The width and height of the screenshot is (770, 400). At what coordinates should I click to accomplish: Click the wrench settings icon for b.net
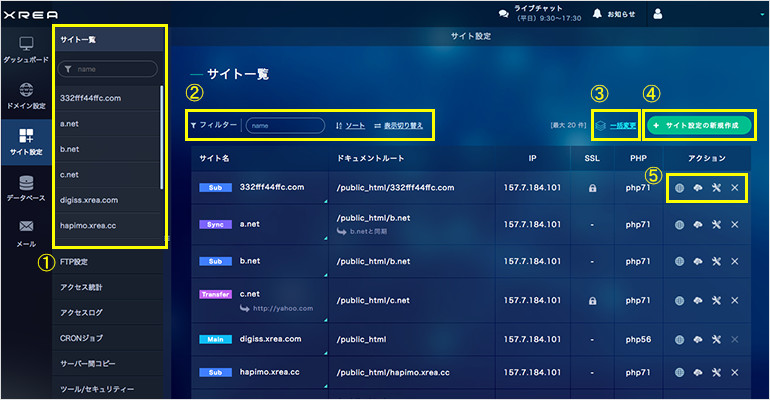click(716, 261)
